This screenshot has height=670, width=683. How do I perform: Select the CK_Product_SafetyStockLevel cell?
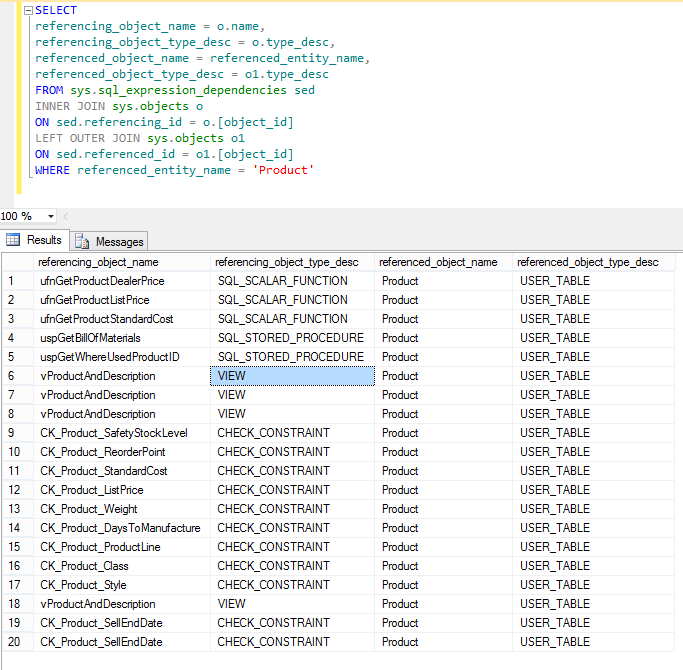[122, 433]
